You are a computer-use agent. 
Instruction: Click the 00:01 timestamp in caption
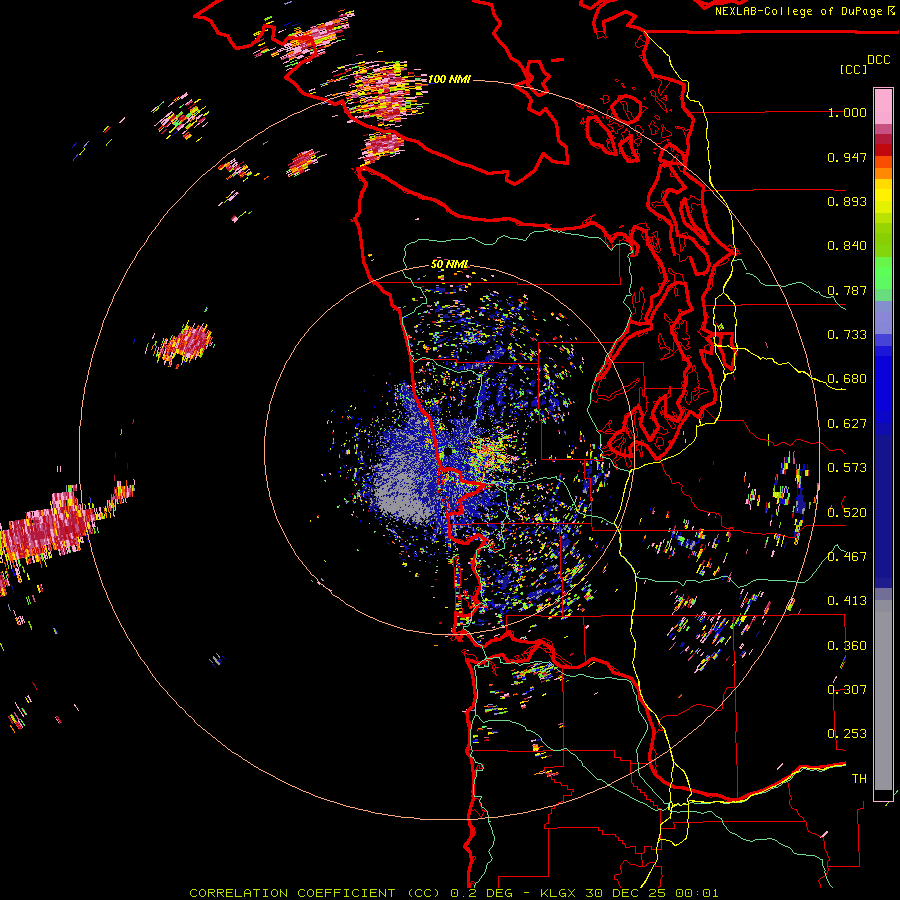coord(697,893)
